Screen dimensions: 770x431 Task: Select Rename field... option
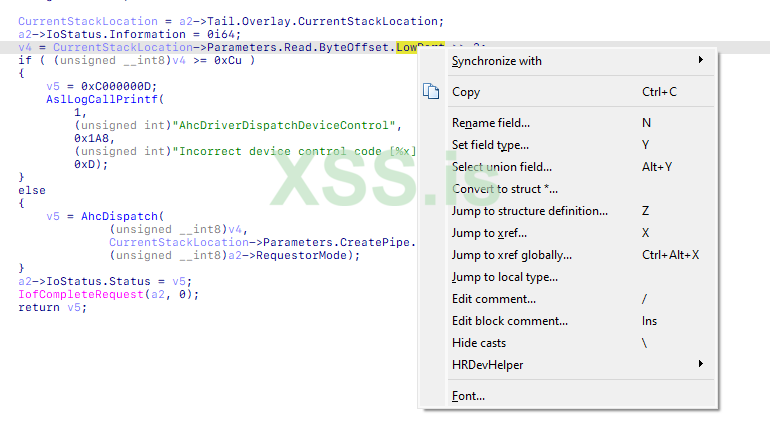point(491,123)
